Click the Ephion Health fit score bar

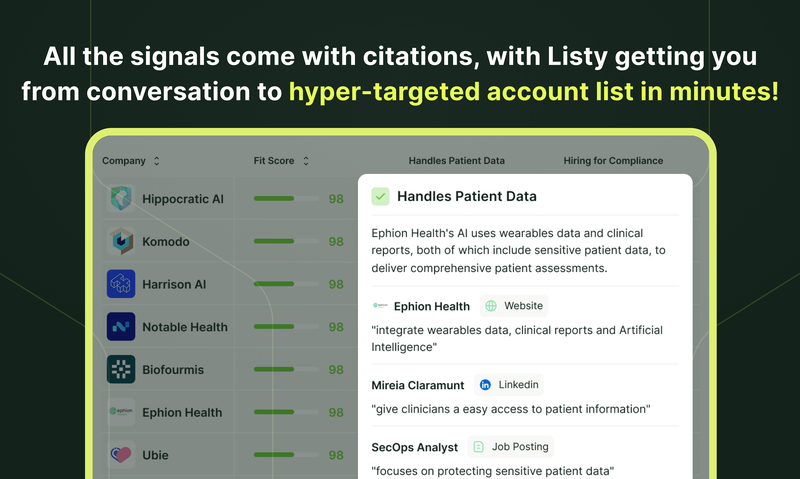(286, 412)
